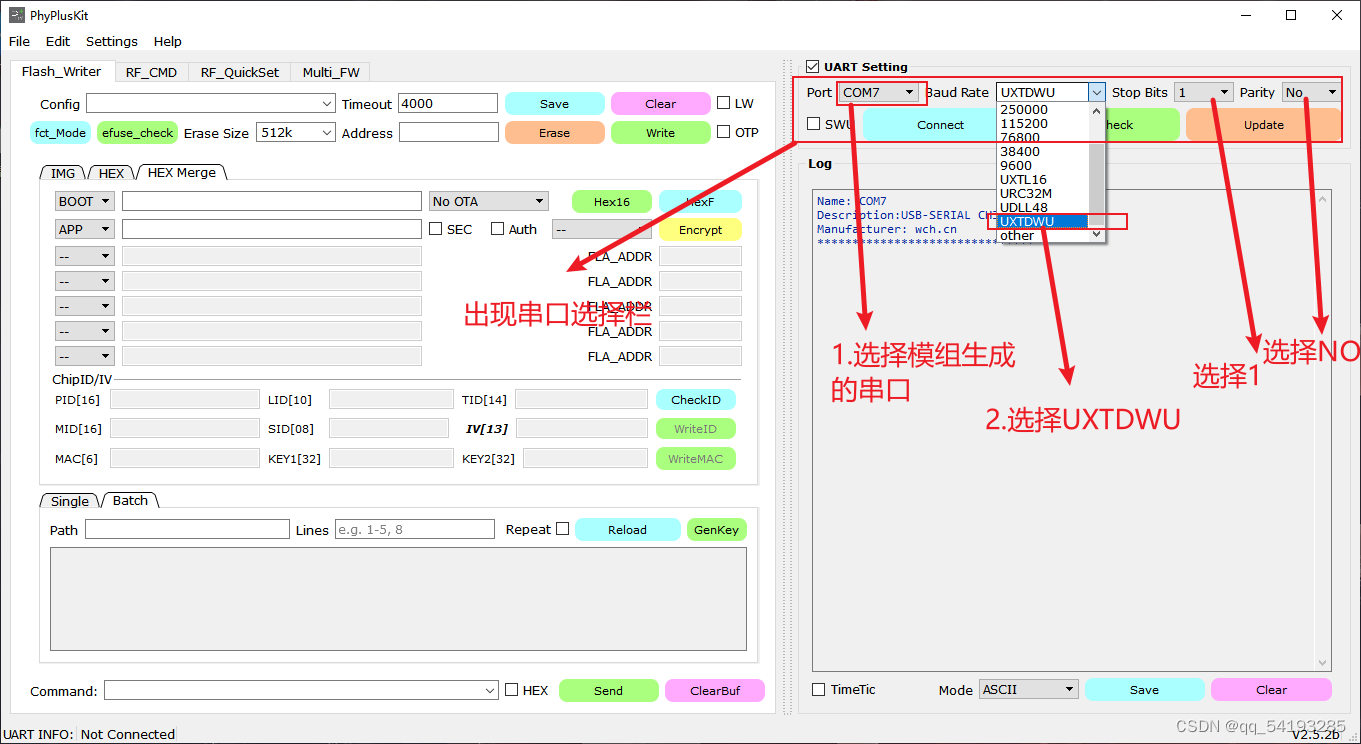Click the Reload button
The width and height of the screenshot is (1361, 744).
[x=628, y=530]
